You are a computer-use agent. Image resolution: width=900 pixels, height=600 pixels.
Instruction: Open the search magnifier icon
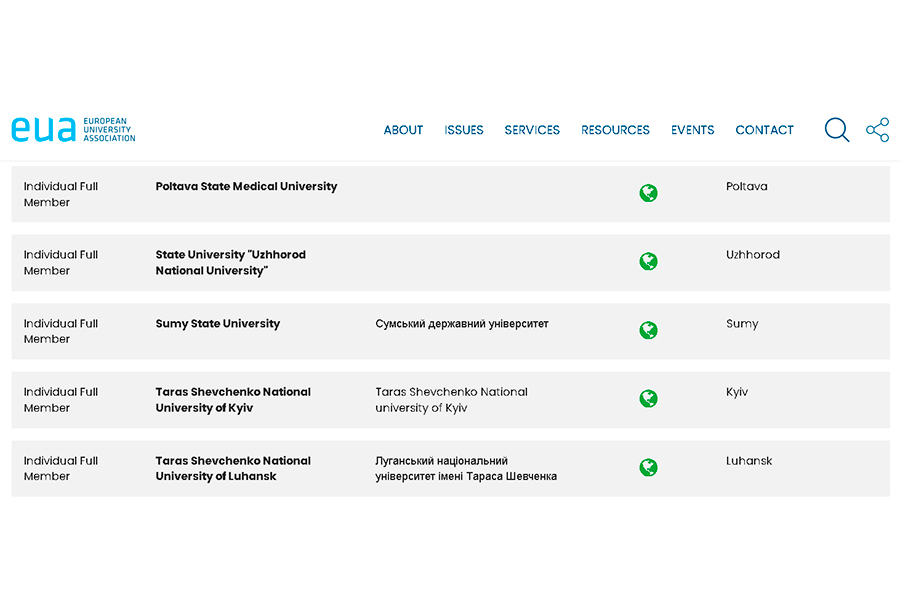pos(836,130)
